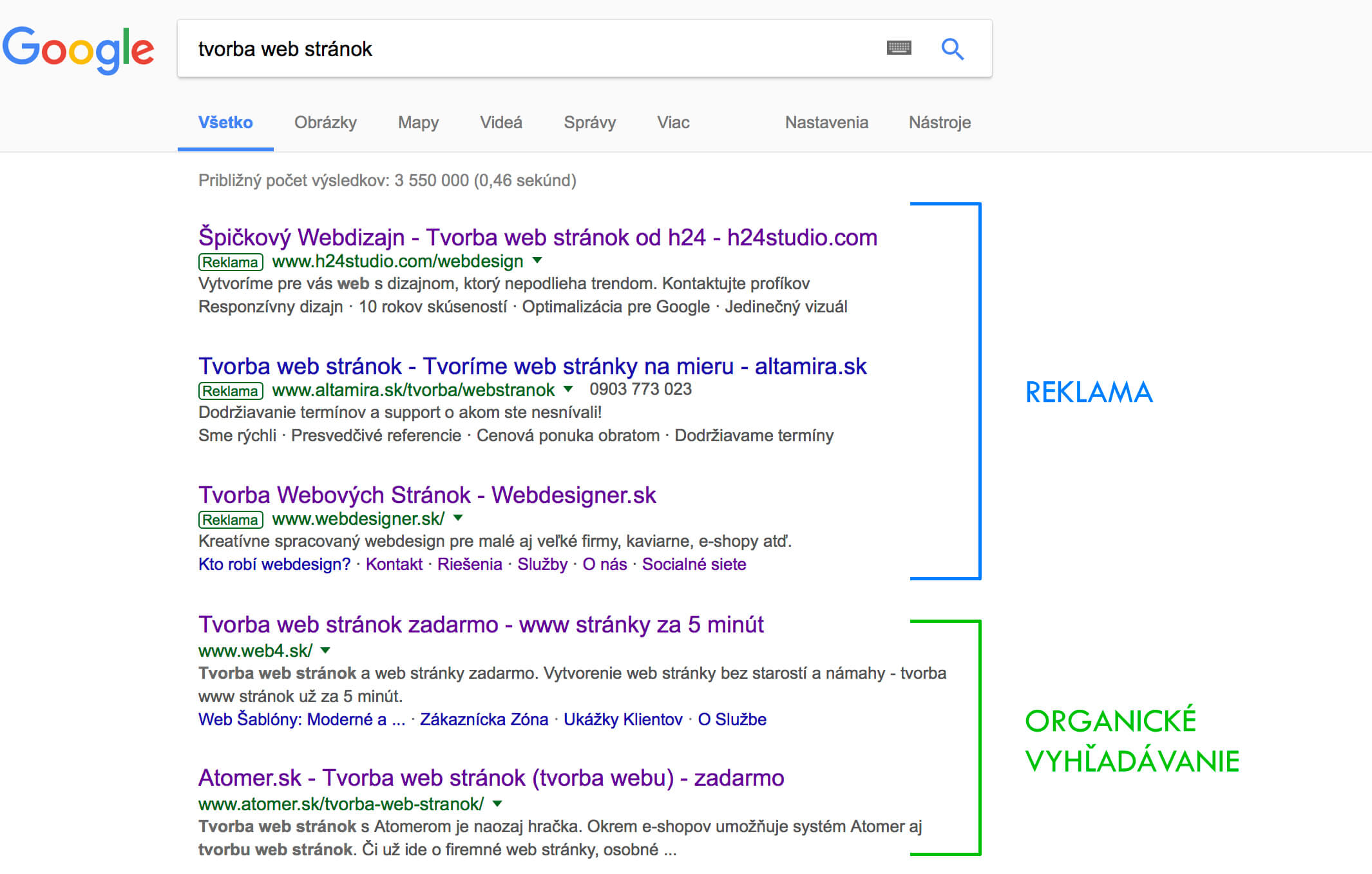Screen dimensions: 1372x874
Task: Click the Reklama badge on altamira ad
Action: click(231, 391)
